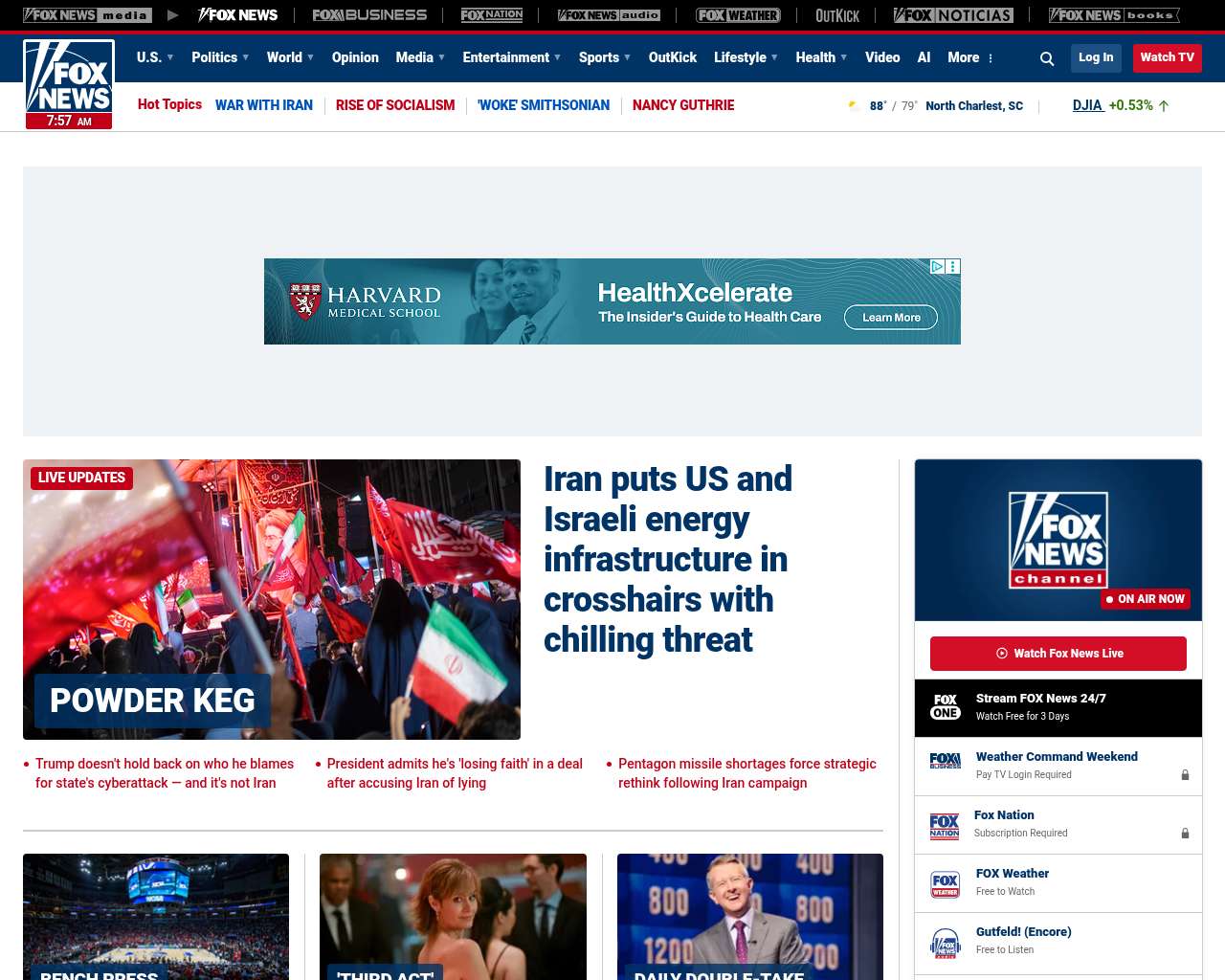Image resolution: width=1225 pixels, height=980 pixels.
Task: Open Fox News Books network logo
Action: coord(1114,15)
